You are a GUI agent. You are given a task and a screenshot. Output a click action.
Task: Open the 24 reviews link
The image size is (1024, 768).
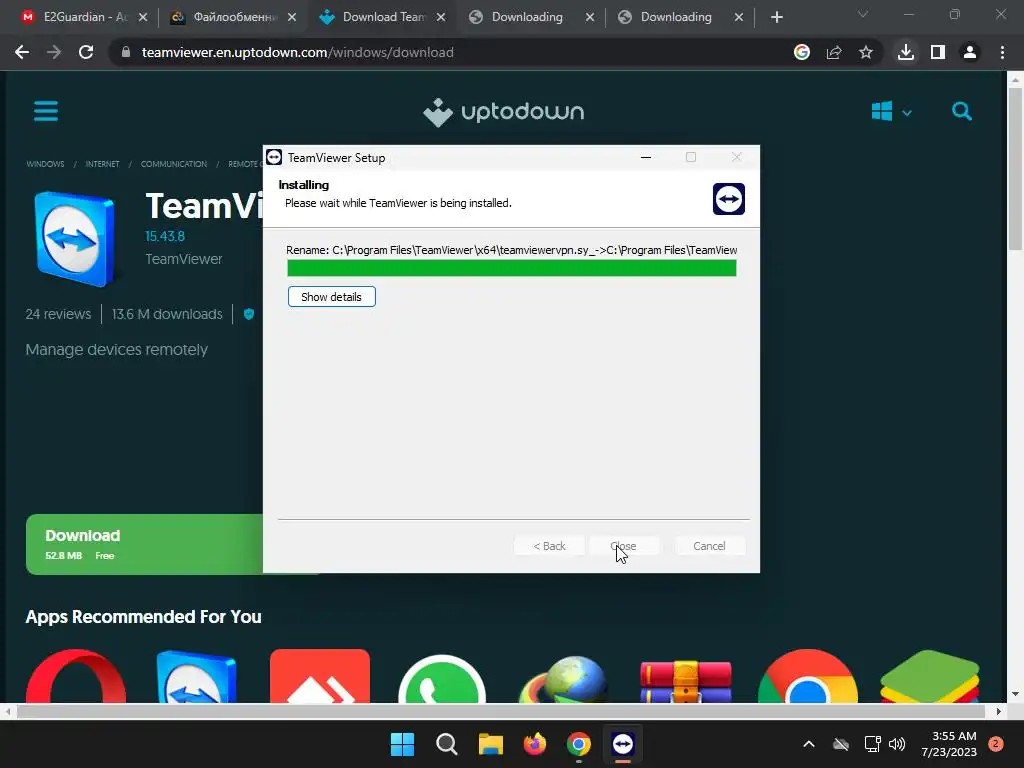(x=58, y=314)
